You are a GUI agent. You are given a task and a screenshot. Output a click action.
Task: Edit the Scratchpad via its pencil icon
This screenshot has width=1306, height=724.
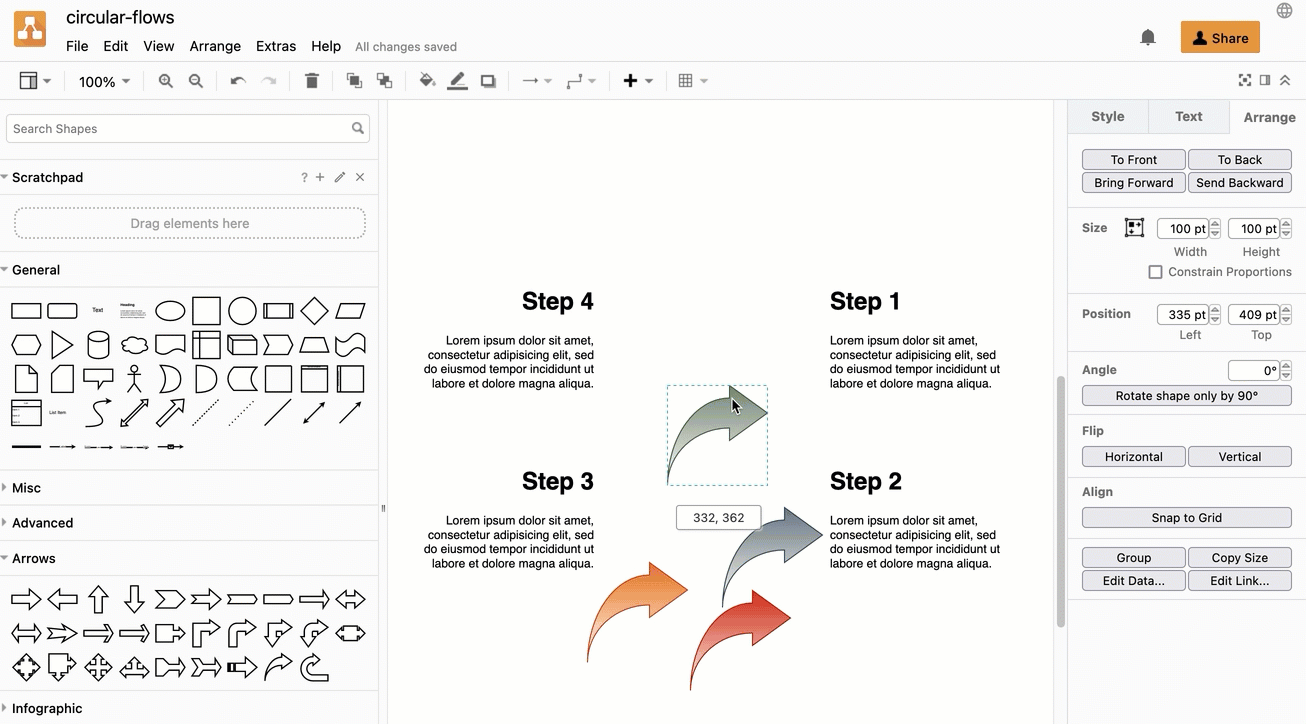tap(340, 177)
